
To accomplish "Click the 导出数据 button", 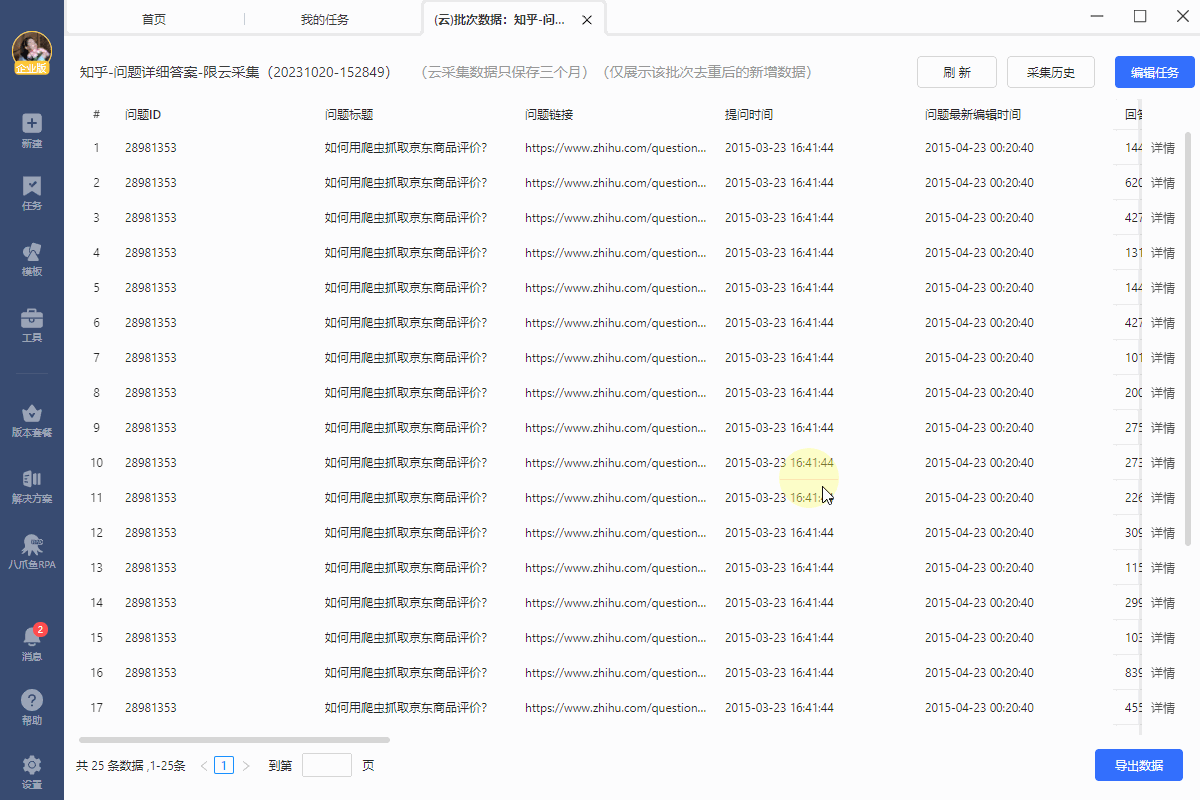I will pyautogui.click(x=1139, y=765).
